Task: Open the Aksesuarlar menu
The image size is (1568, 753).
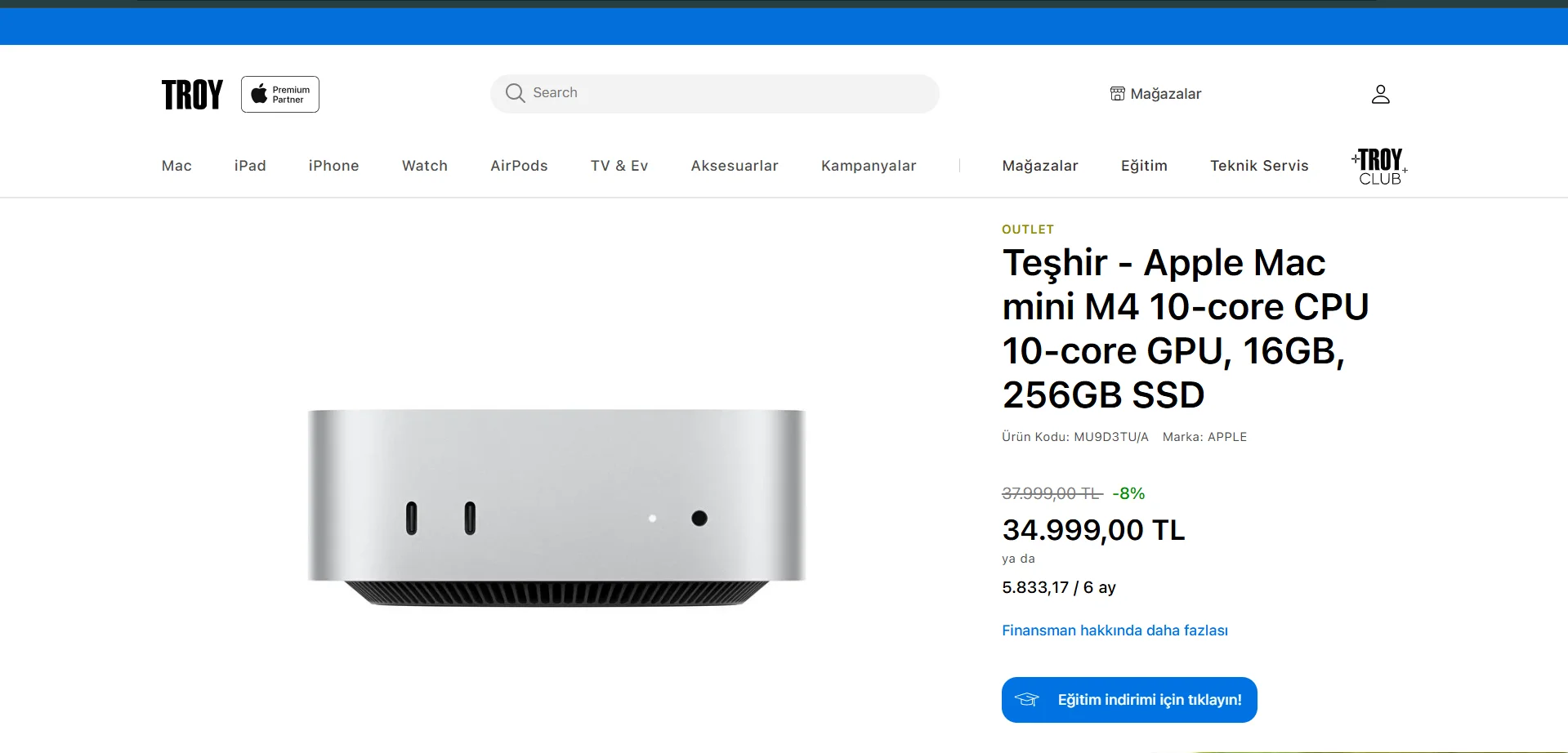Action: [x=735, y=166]
